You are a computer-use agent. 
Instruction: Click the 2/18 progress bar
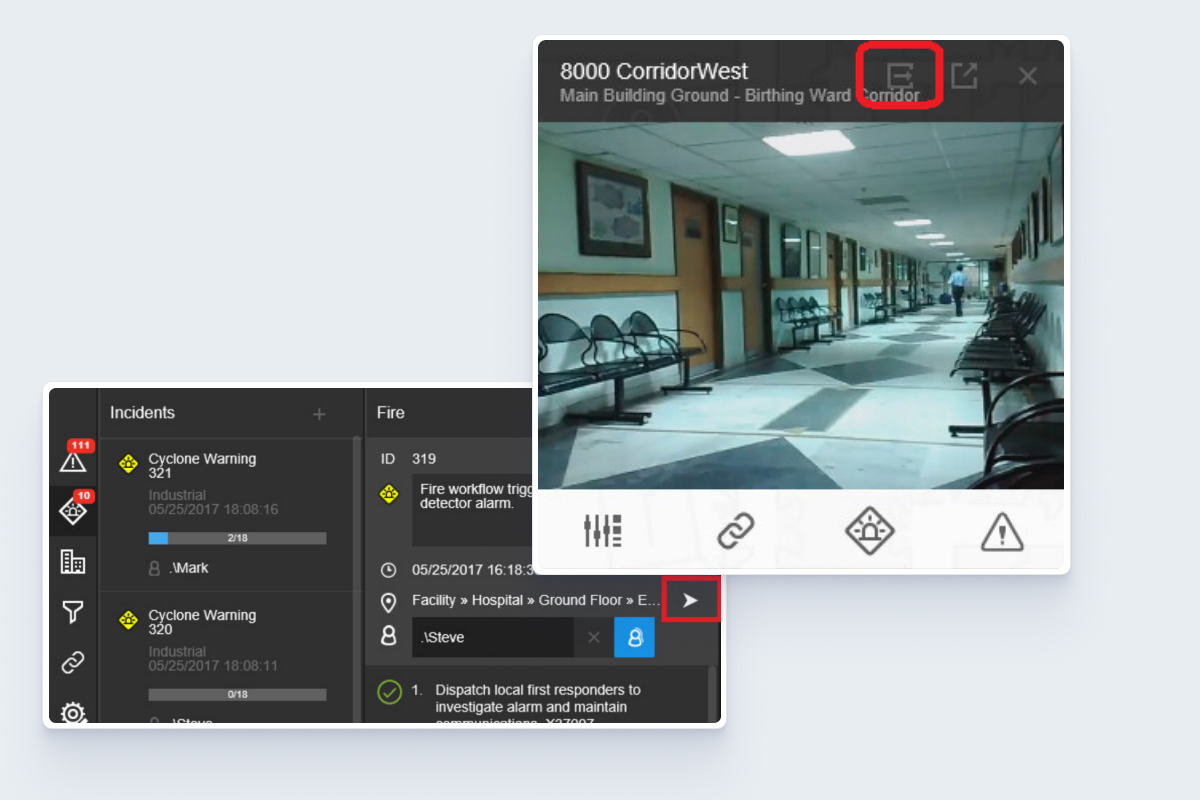click(x=237, y=538)
